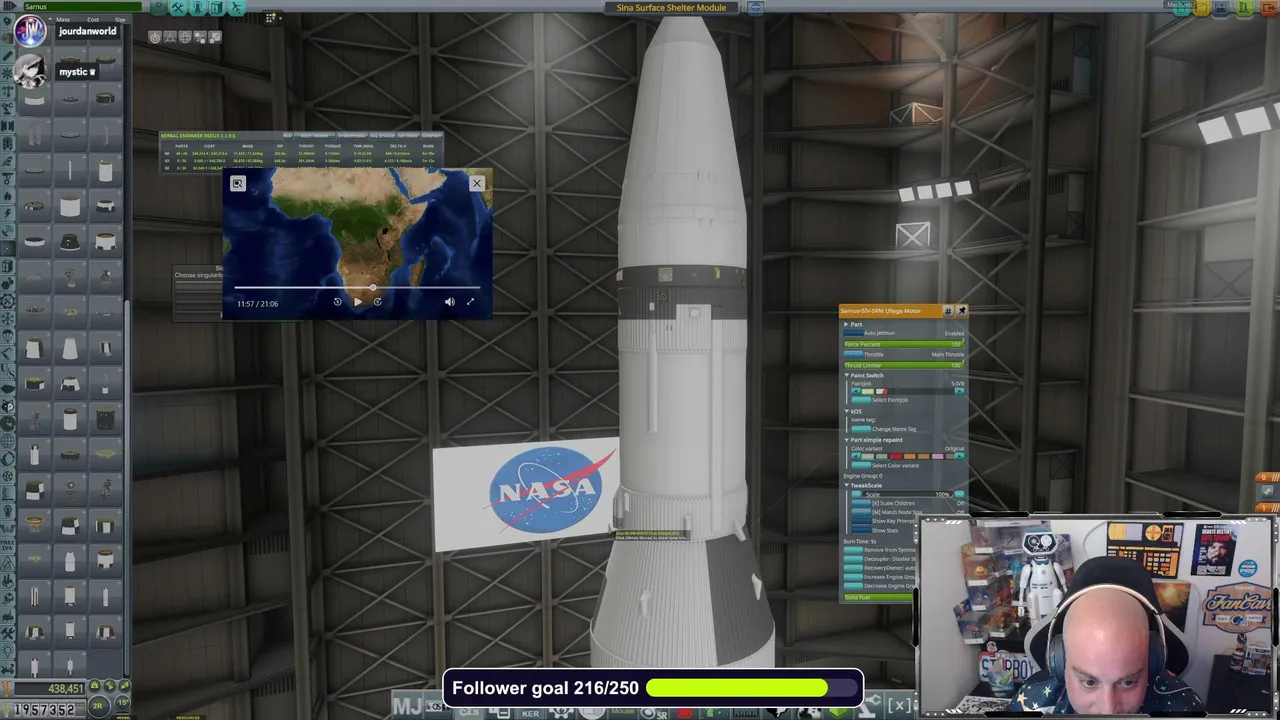Toggle the 2R symmetry mode button

point(98,706)
